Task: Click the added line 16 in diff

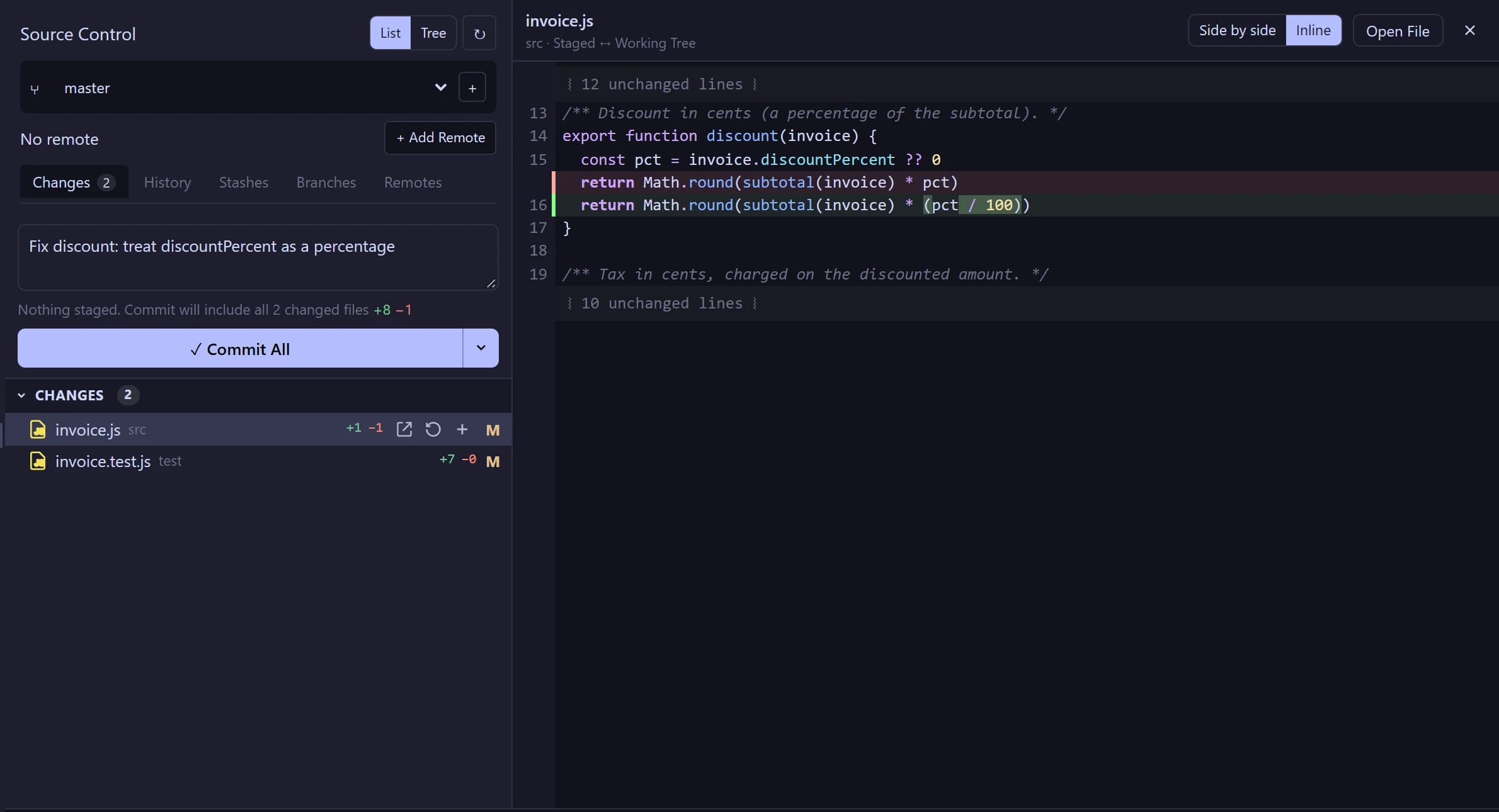Action: click(x=1025, y=205)
